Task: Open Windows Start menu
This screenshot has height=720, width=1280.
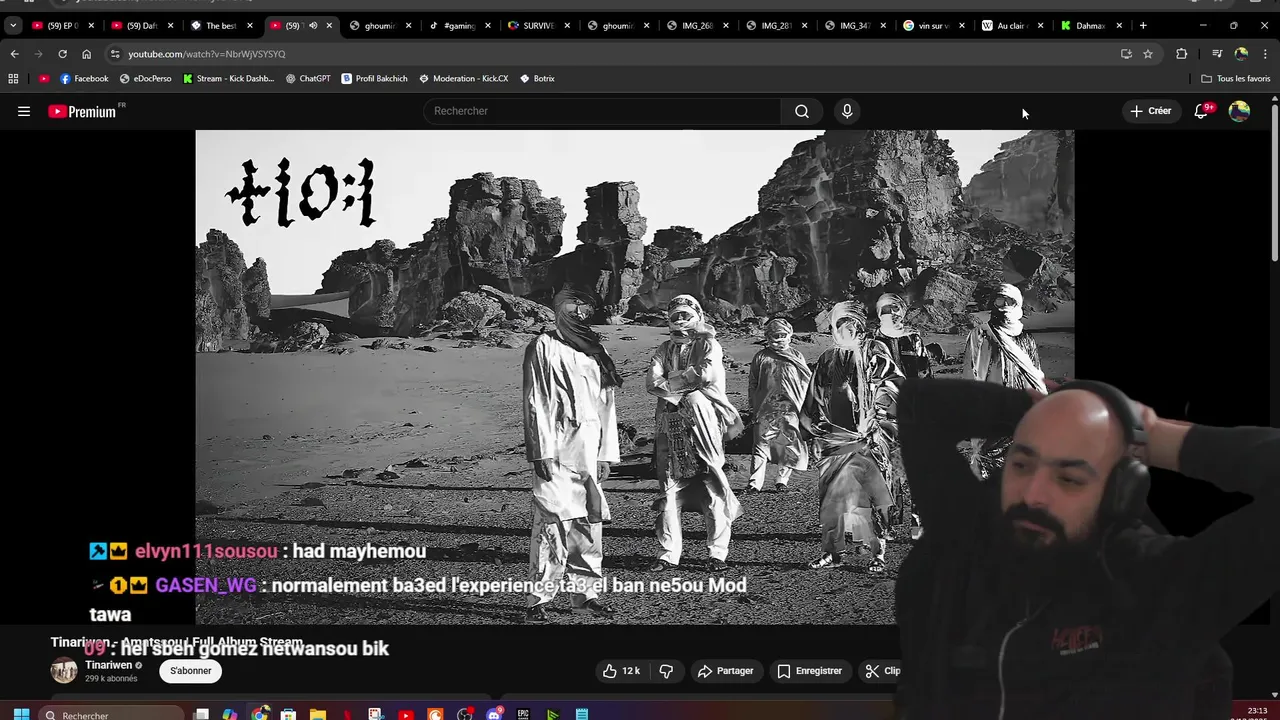Action: click(x=21, y=714)
